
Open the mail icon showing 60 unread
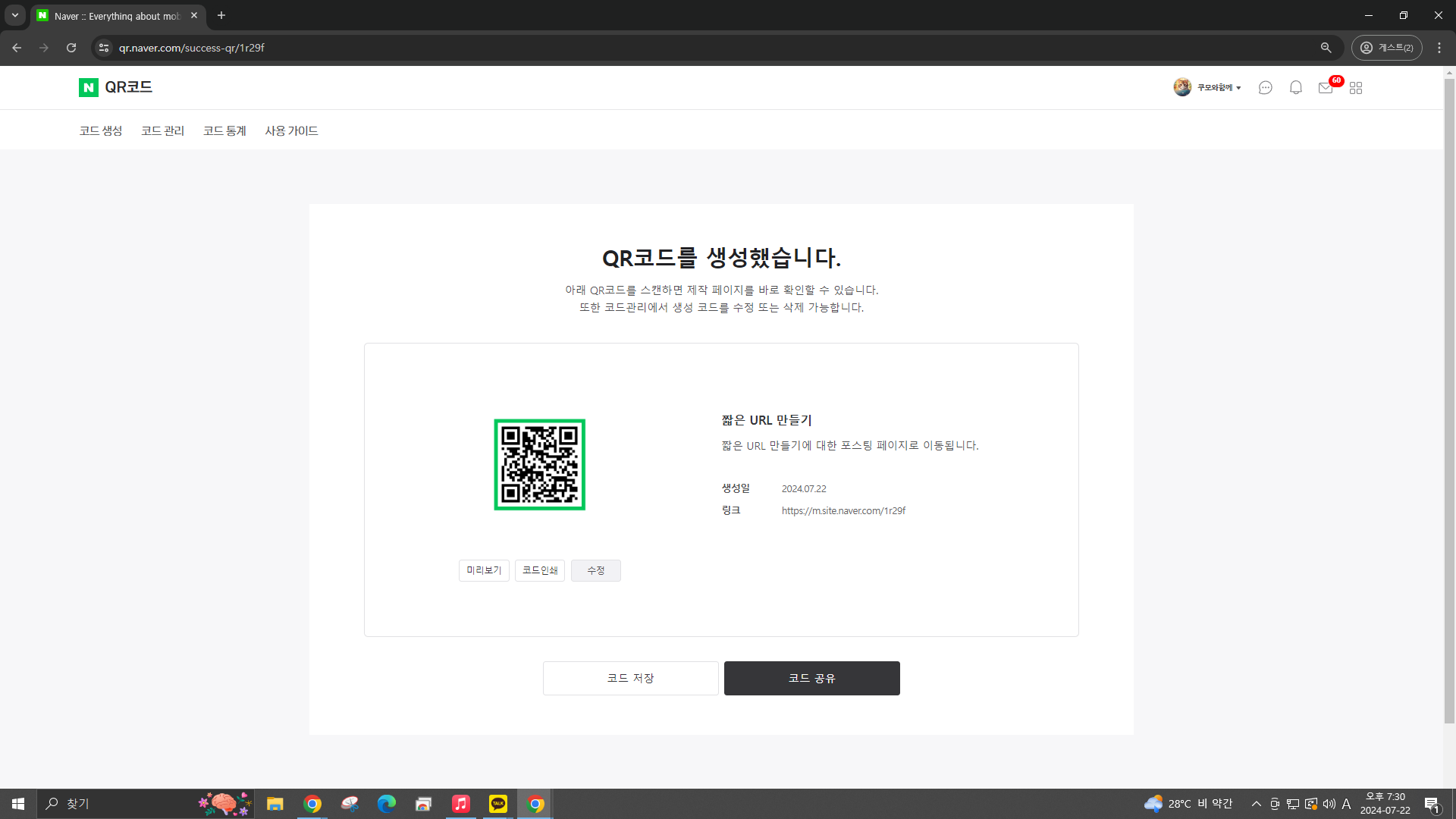(1325, 88)
